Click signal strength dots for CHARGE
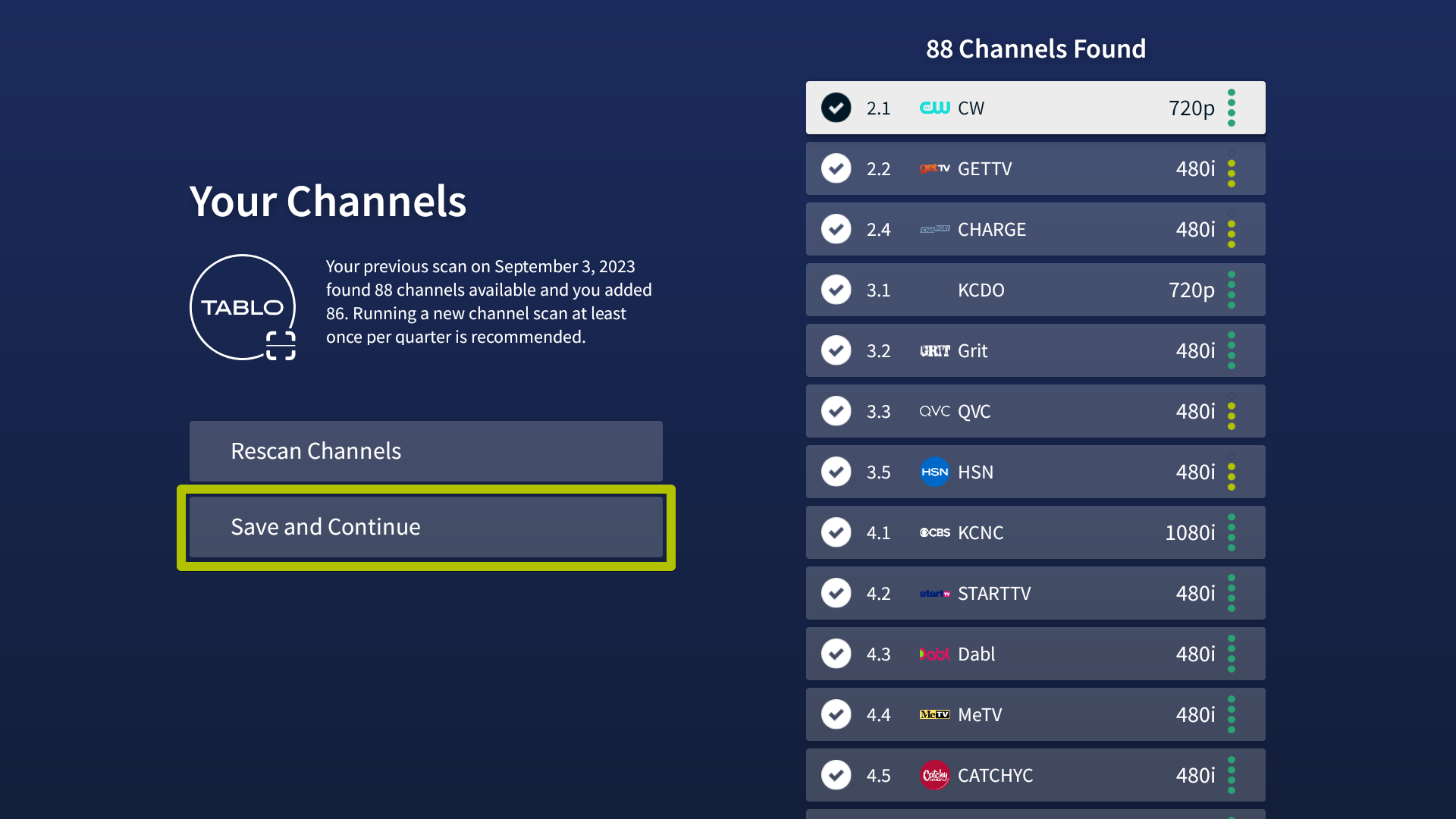 [1232, 229]
